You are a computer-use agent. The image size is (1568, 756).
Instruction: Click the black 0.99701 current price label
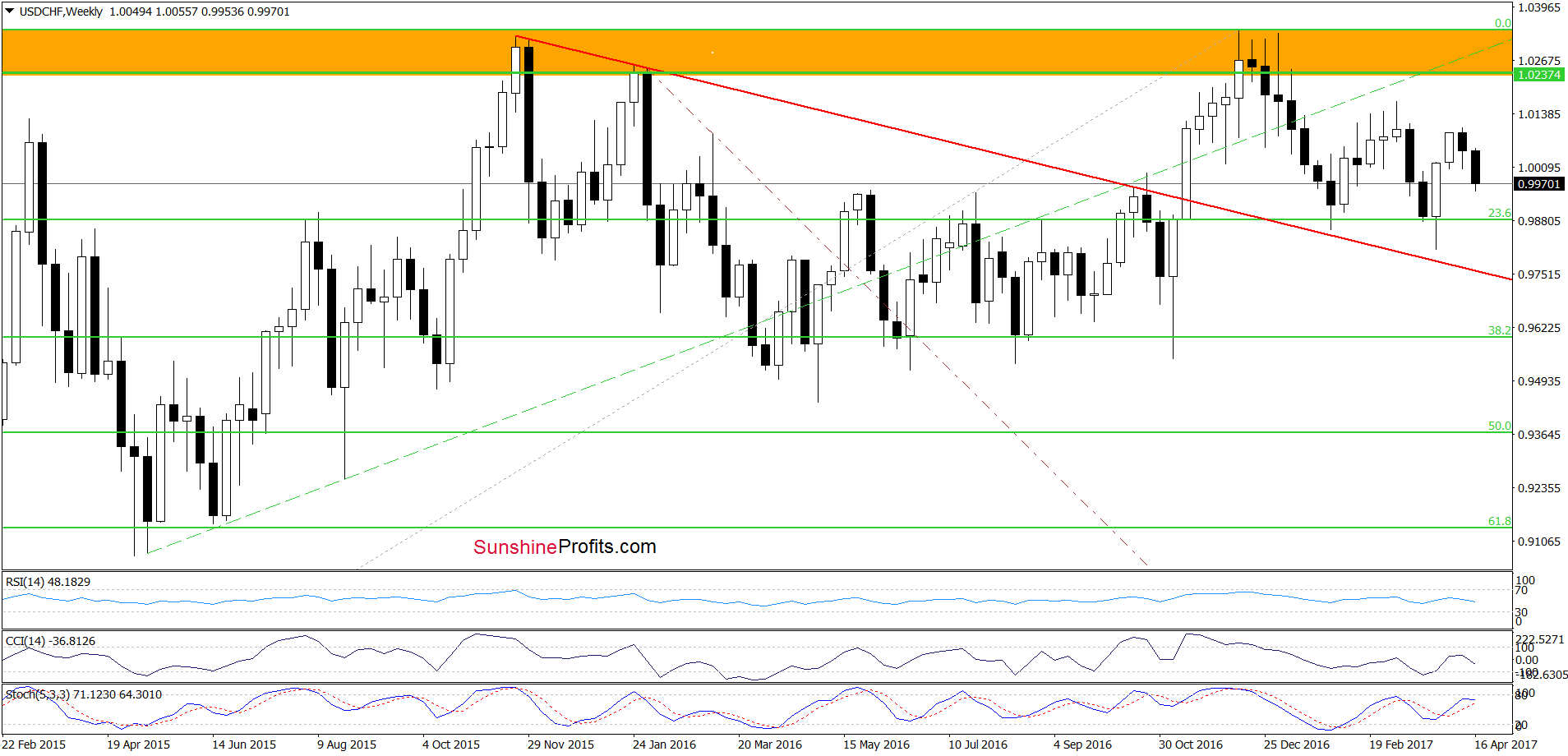pyautogui.click(x=1539, y=184)
